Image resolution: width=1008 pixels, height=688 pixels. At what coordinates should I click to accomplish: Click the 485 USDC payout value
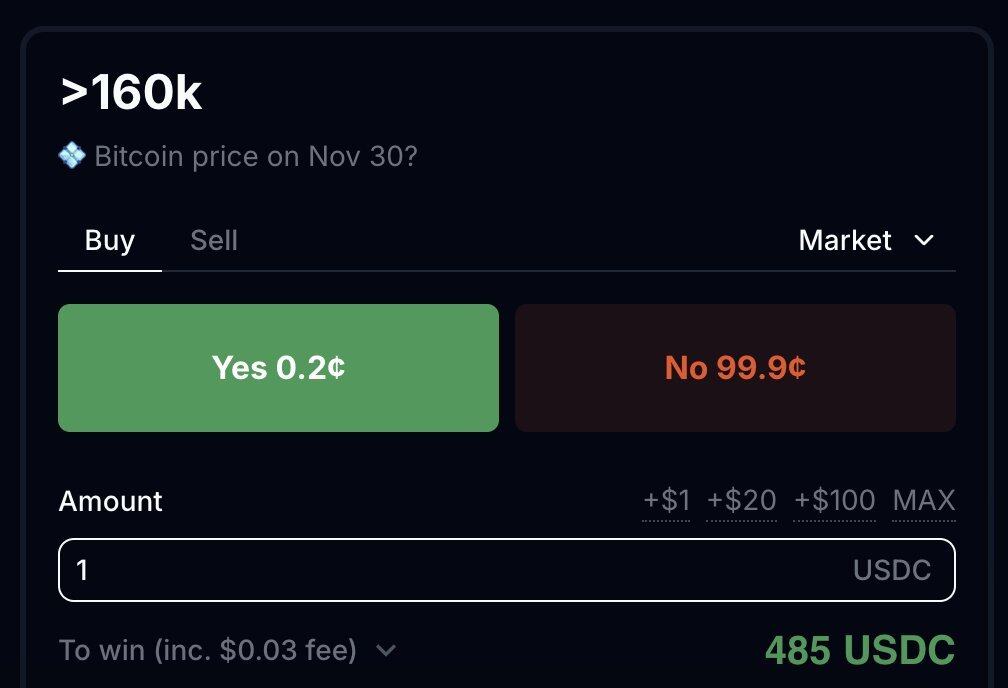860,651
